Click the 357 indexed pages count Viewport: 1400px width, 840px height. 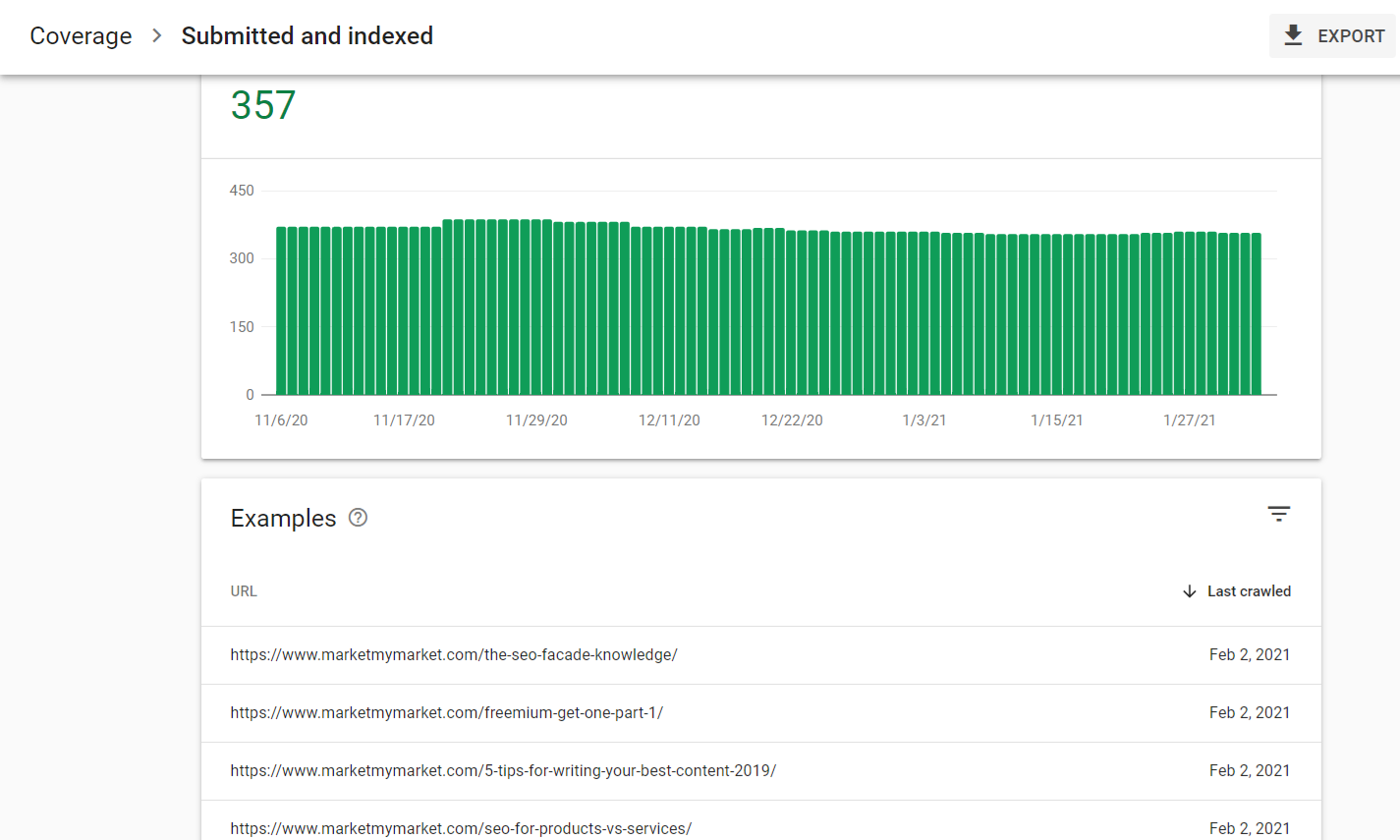[263, 106]
